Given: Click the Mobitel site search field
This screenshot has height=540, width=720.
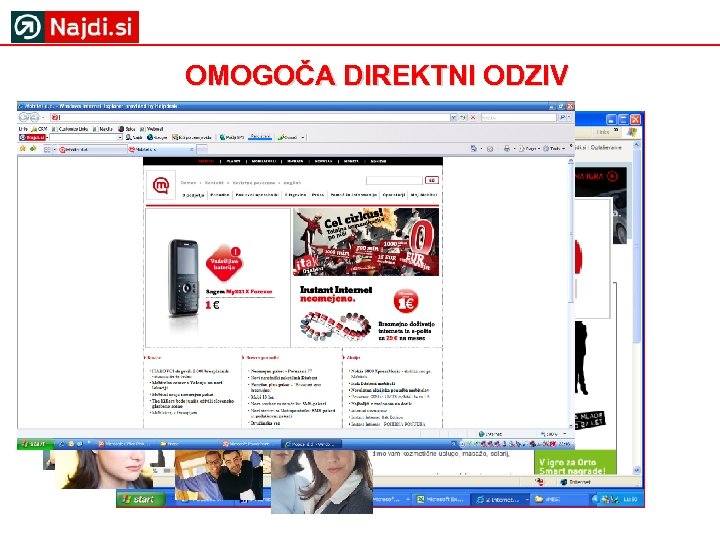Looking at the screenshot, I should 394,180.
